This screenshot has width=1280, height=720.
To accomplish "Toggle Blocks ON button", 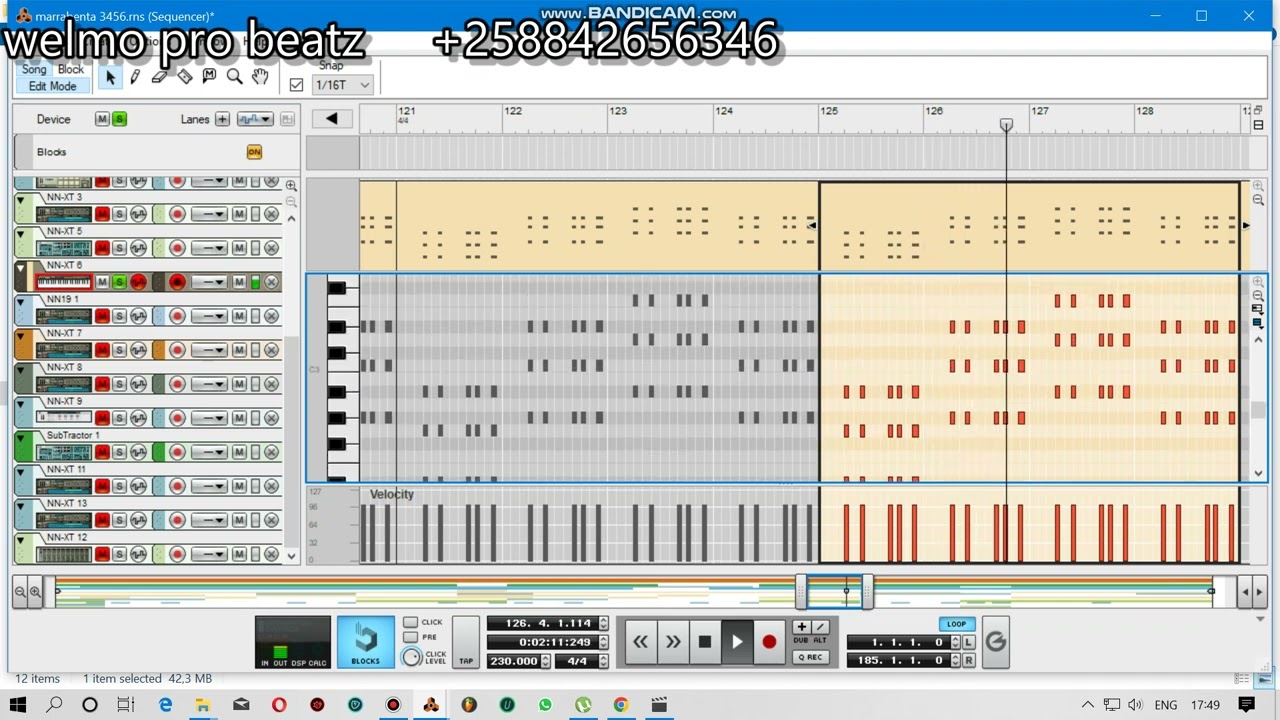I will click(x=254, y=152).
